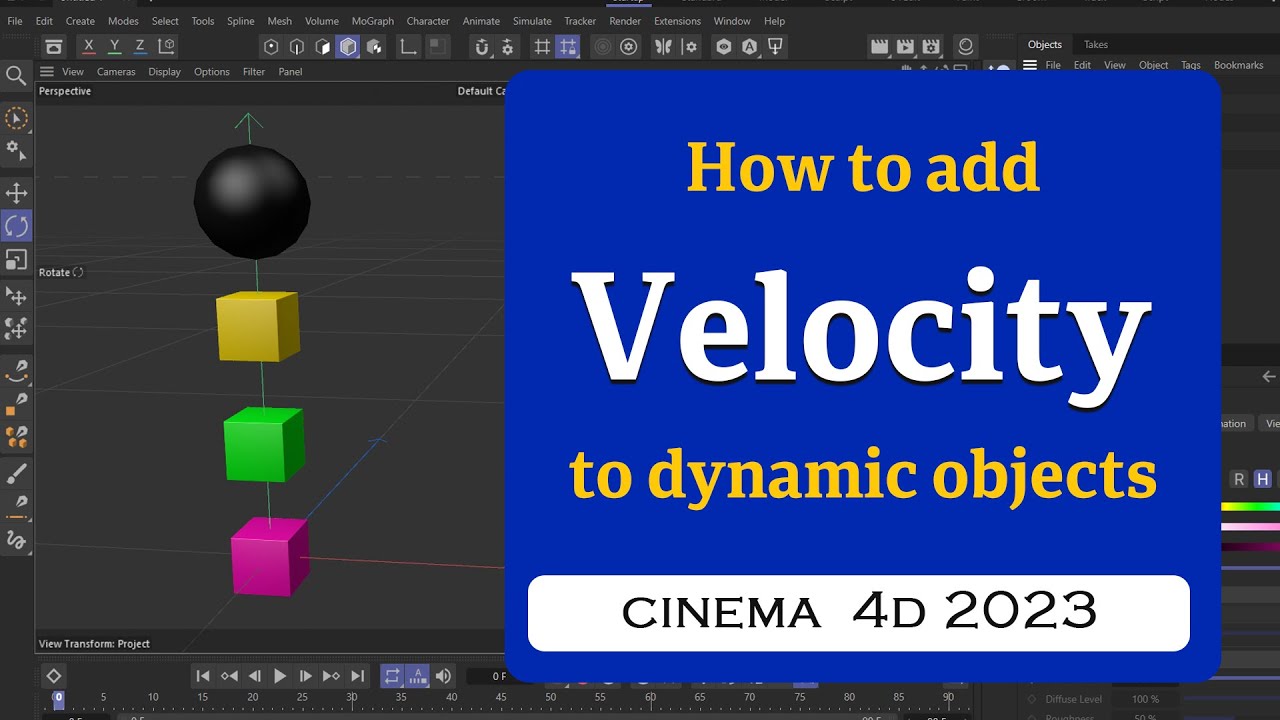
Task: Select the Live Selection tool
Action: (x=16, y=119)
